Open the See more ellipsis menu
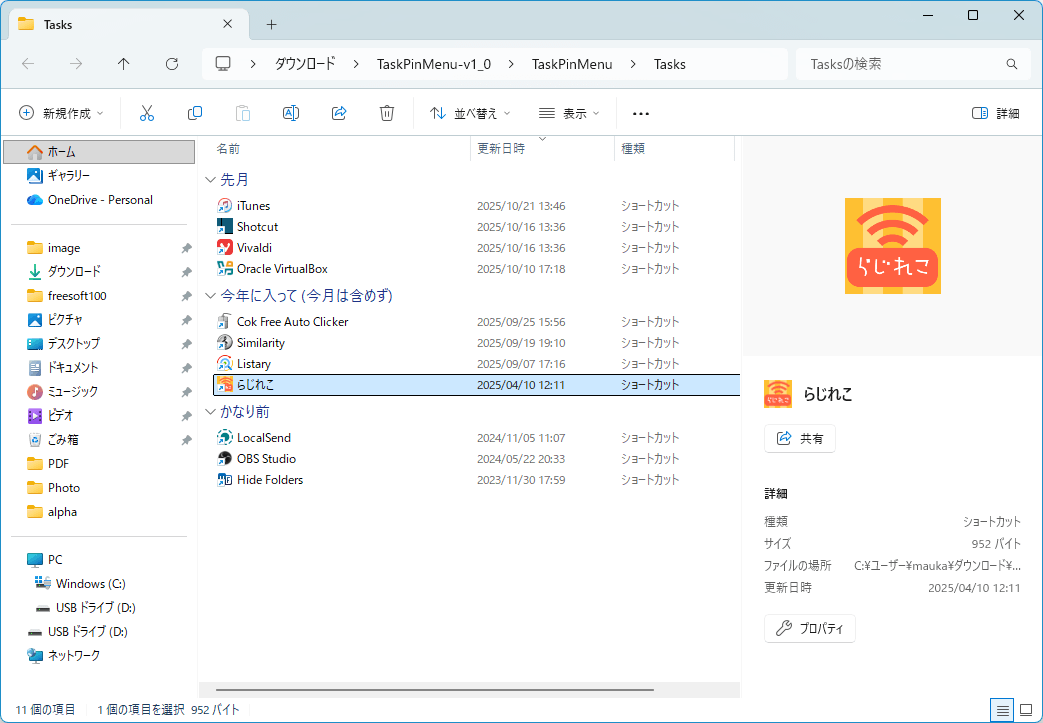 pos(641,113)
